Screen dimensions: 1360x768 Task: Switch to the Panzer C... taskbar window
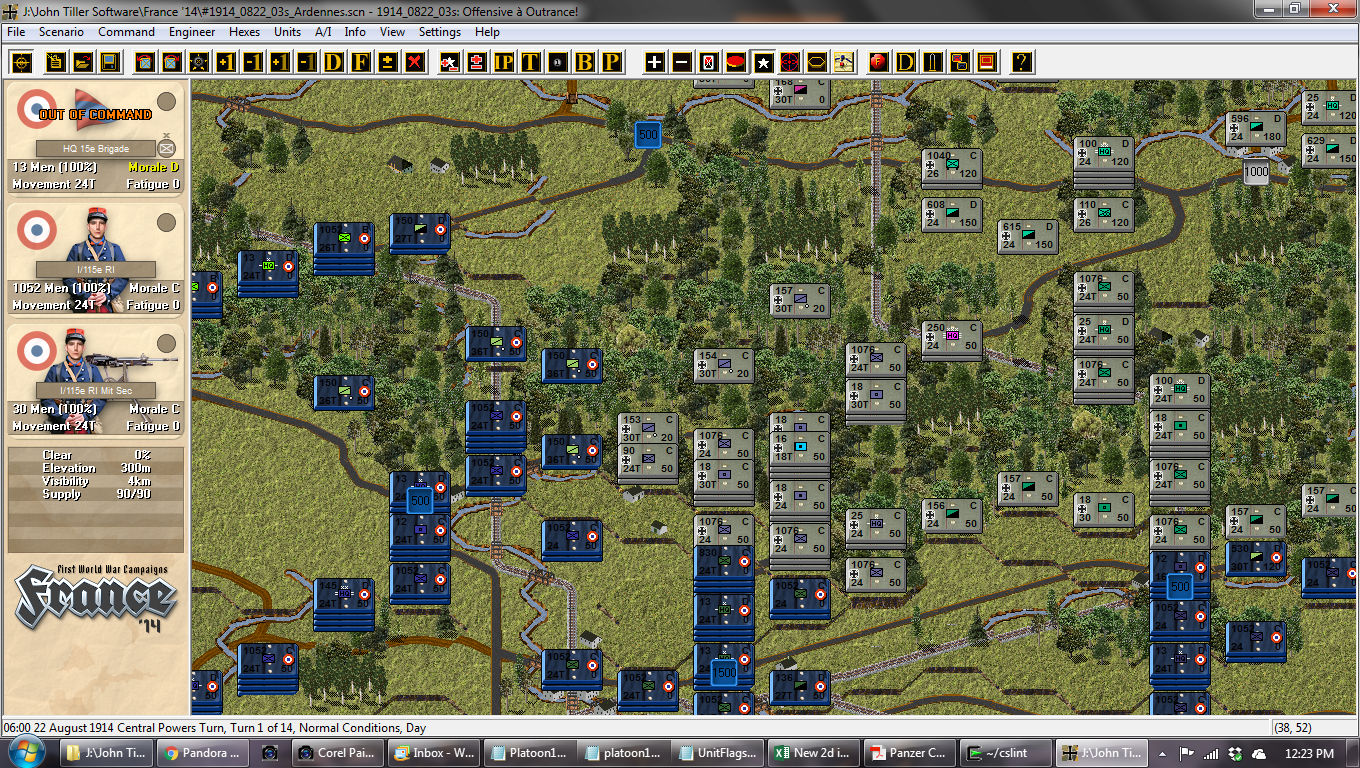click(910, 753)
